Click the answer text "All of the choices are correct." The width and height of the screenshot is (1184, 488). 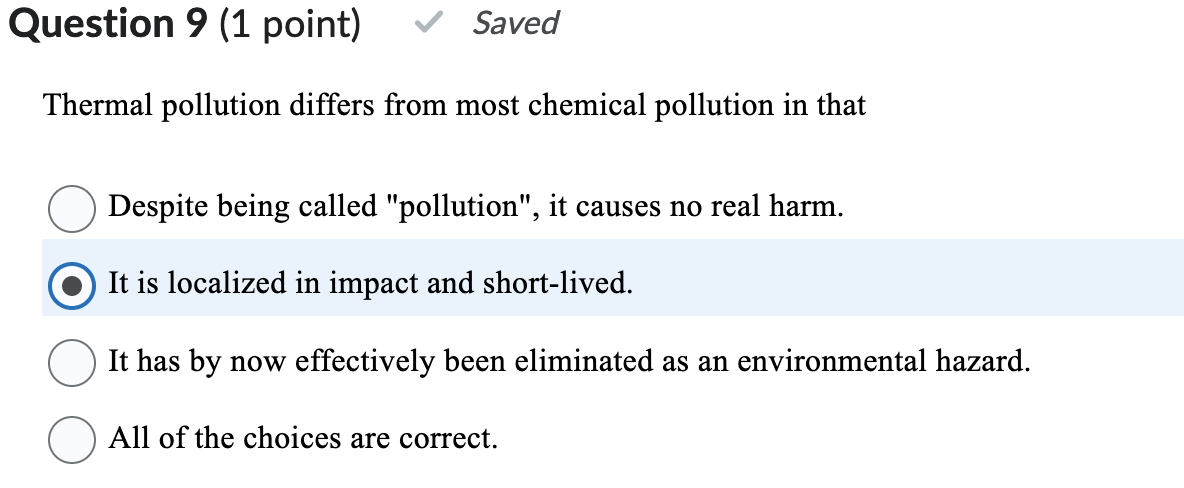pyautogui.click(x=302, y=439)
